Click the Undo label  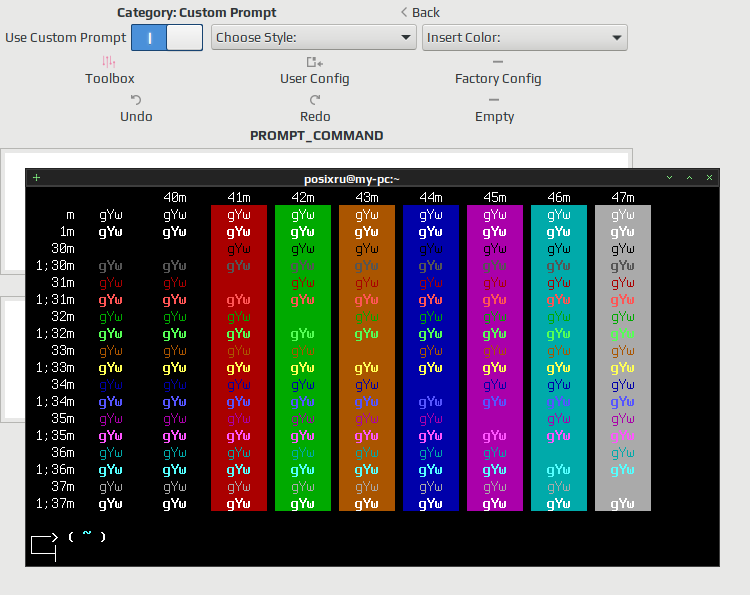point(136,117)
